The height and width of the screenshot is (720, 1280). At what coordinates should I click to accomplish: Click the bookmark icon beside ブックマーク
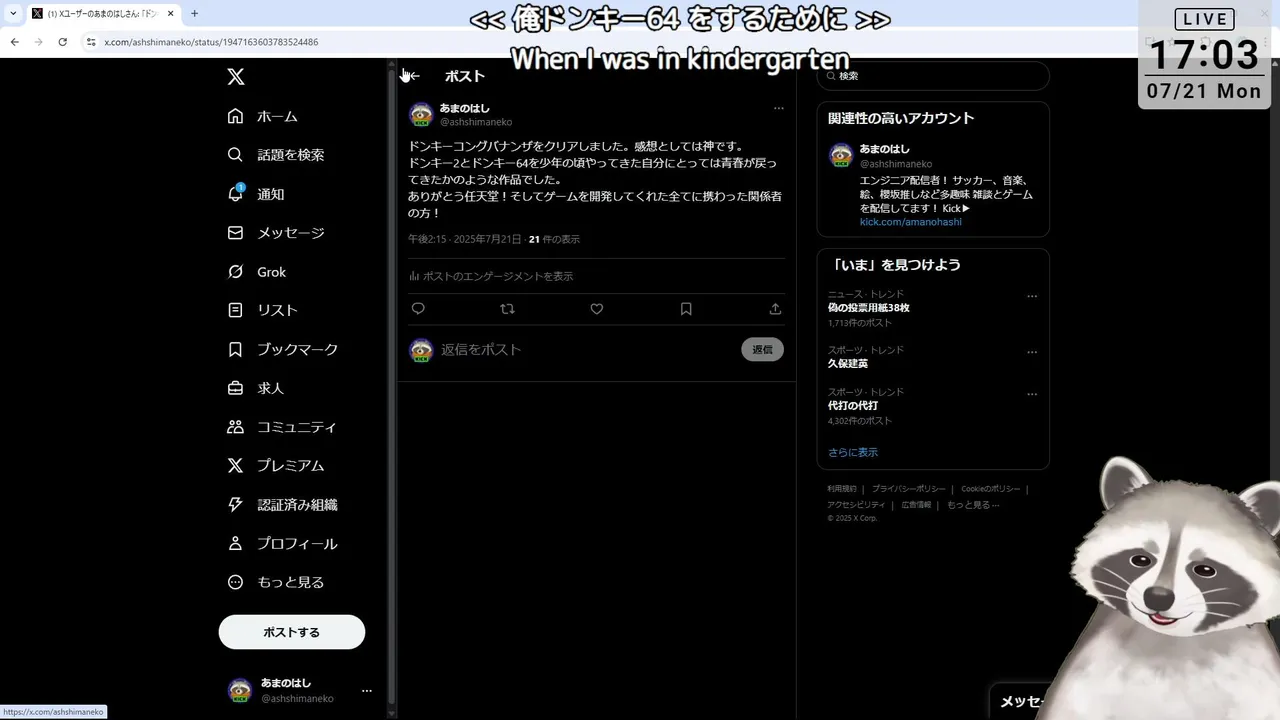(235, 349)
